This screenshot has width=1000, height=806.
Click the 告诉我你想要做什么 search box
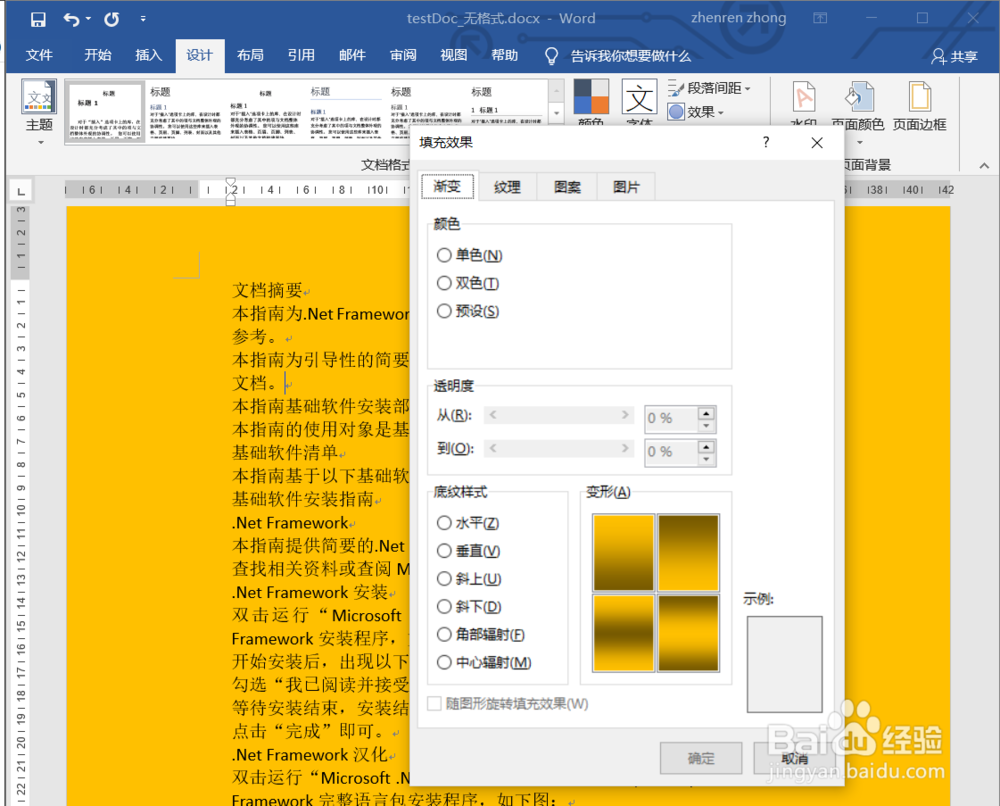click(630, 56)
